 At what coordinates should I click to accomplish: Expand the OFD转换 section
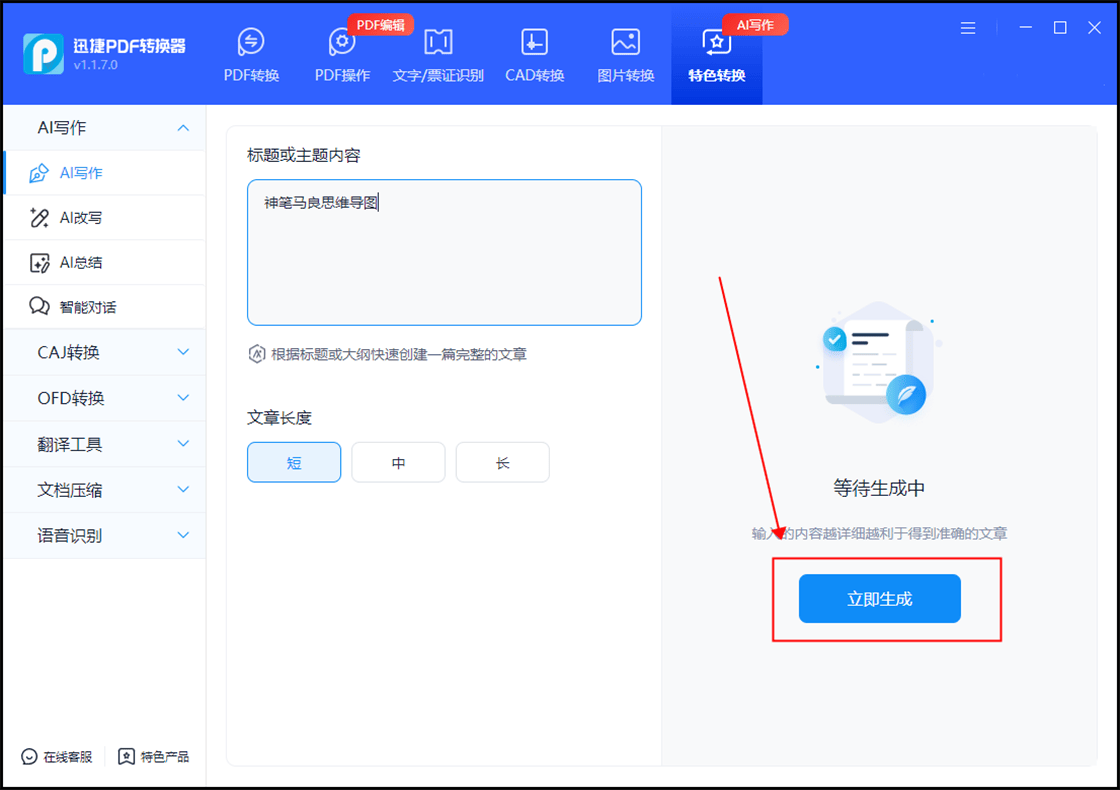click(x=183, y=398)
